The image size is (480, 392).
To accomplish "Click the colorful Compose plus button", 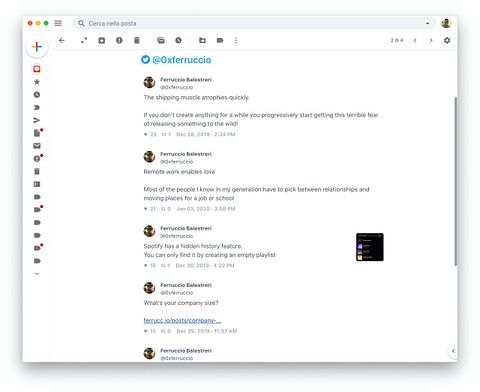I will coord(37,47).
